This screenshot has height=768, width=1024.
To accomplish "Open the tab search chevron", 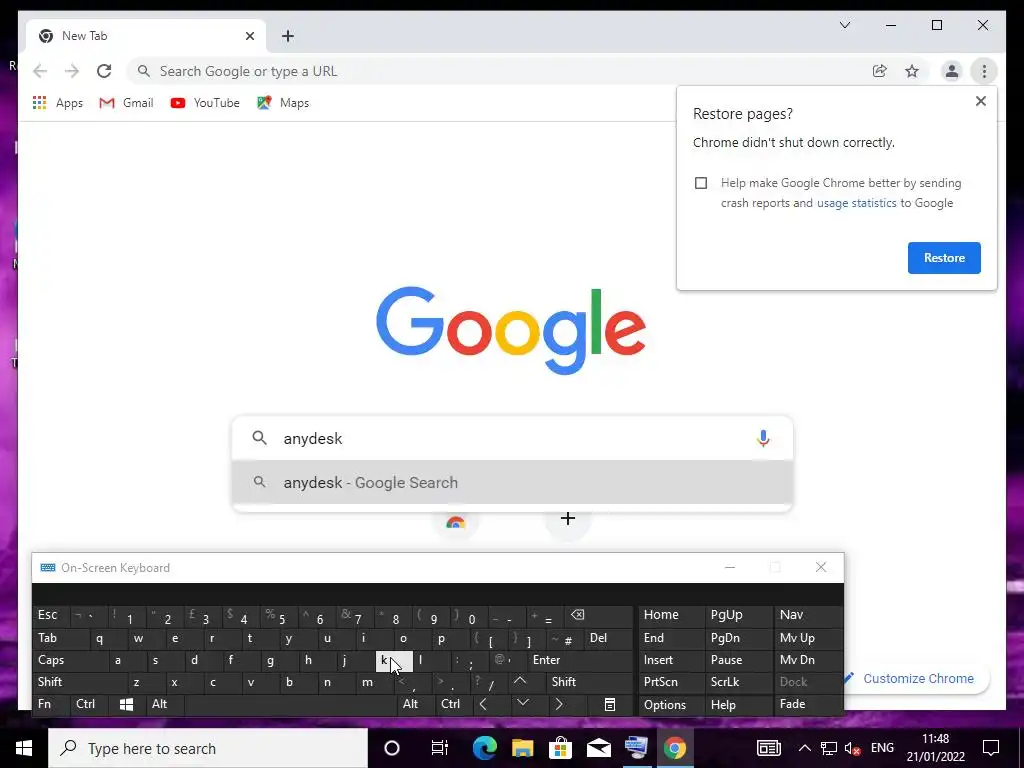I will point(844,25).
